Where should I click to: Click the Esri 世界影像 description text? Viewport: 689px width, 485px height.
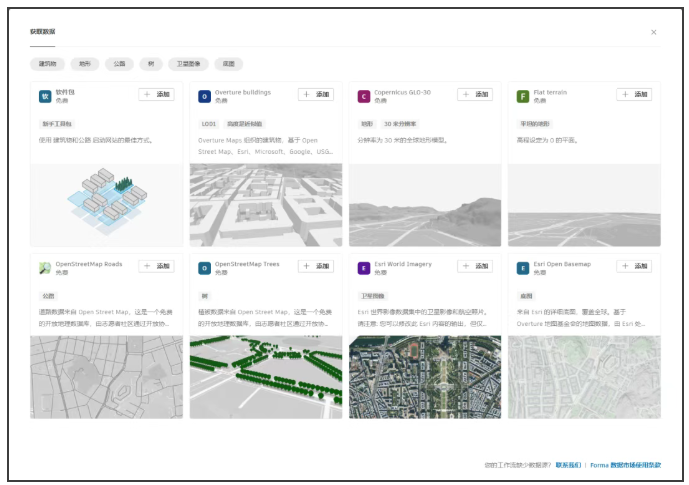pyautogui.click(x=422, y=318)
